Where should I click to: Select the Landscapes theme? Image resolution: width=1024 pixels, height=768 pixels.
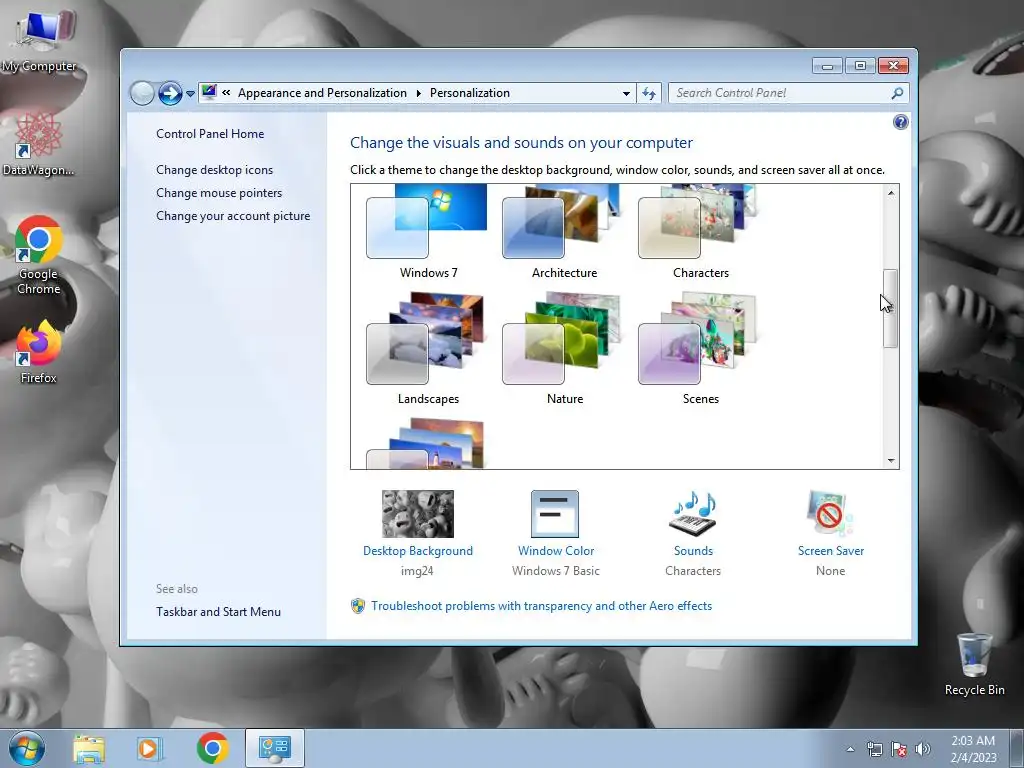click(x=428, y=349)
